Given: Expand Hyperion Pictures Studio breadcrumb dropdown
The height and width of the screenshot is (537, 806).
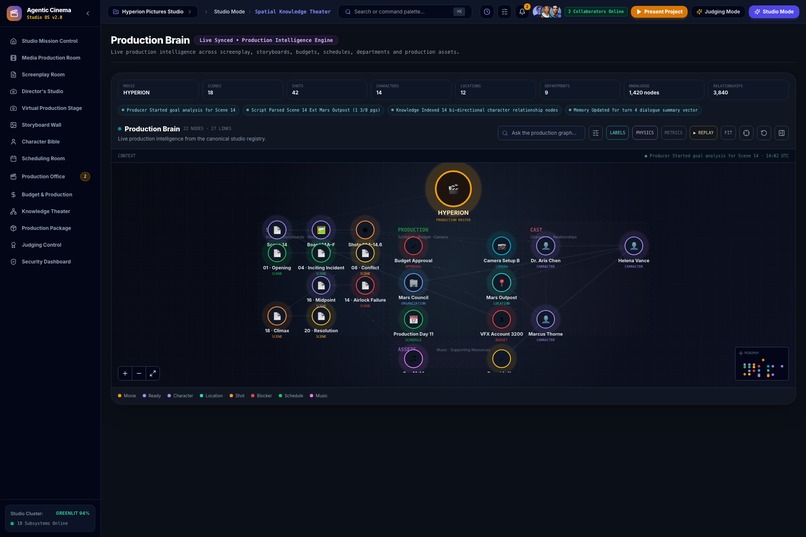Looking at the screenshot, I should pyautogui.click(x=153, y=12).
